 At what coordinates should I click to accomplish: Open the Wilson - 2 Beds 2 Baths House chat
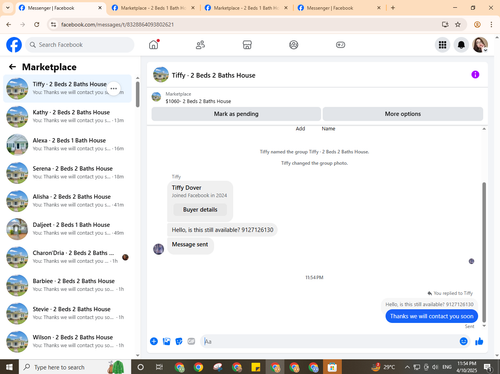point(68,341)
